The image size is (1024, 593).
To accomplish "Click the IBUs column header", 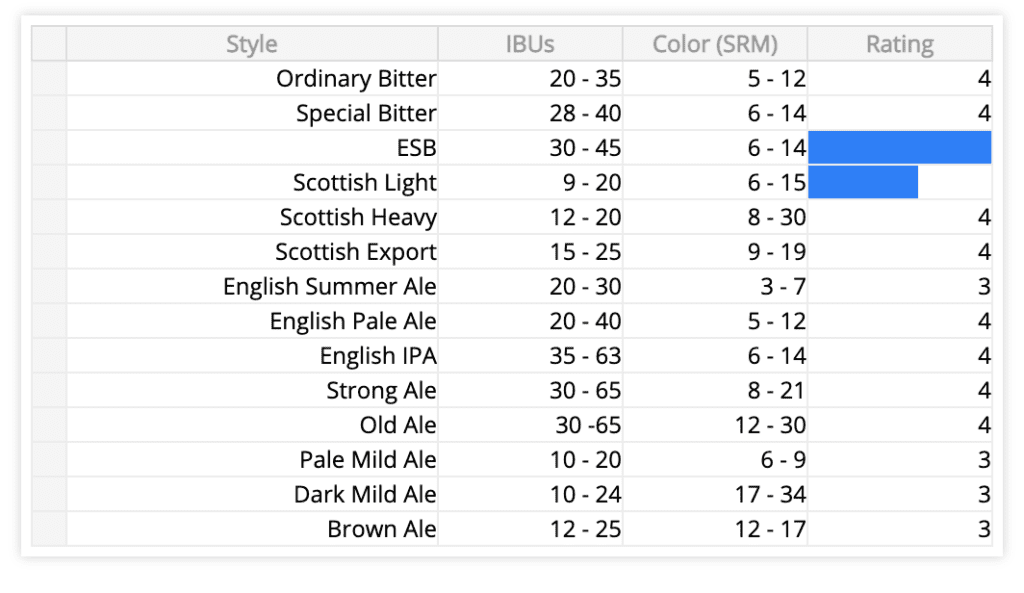I will pyautogui.click(x=530, y=44).
